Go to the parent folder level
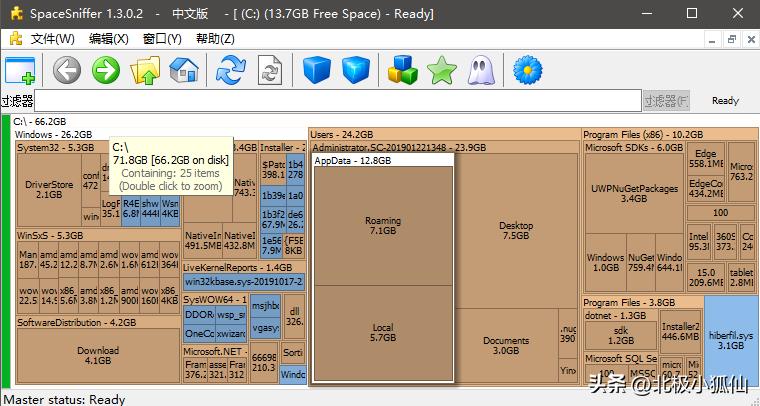Screen dimensions: 760x406 [146, 70]
